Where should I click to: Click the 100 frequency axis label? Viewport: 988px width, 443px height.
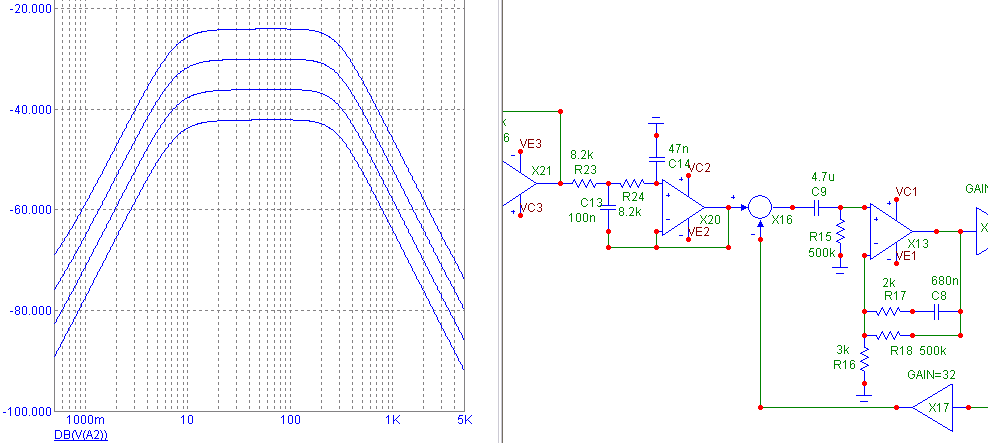(x=289, y=420)
